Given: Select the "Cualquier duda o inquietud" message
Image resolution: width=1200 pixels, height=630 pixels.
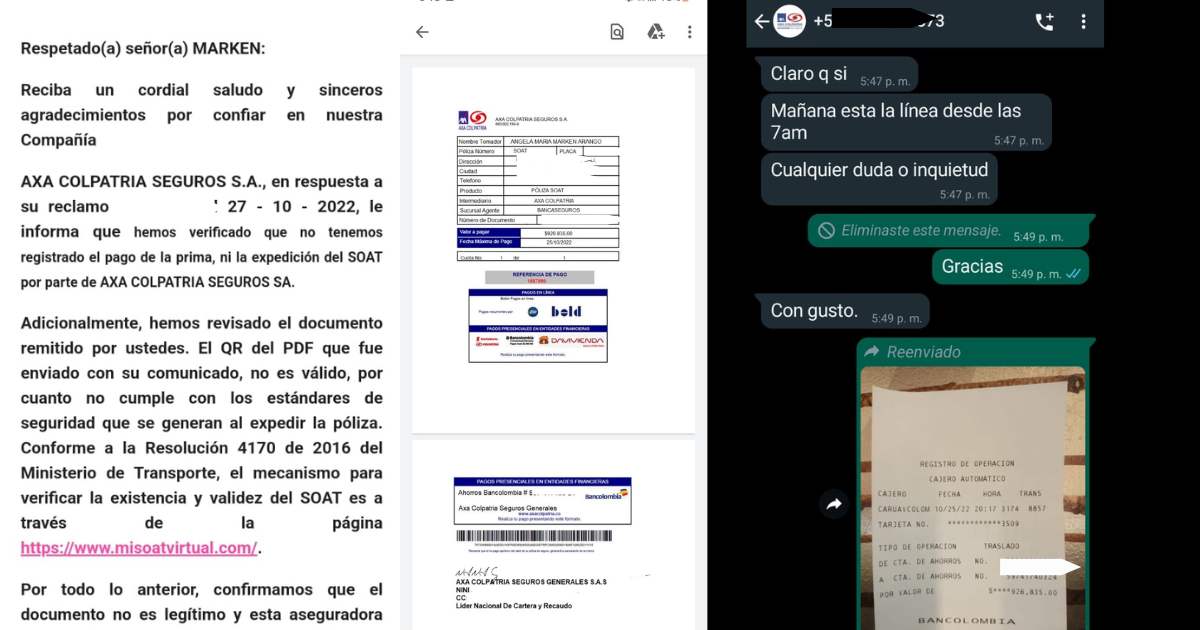Looking at the screenshot, I should click(879, 174).
